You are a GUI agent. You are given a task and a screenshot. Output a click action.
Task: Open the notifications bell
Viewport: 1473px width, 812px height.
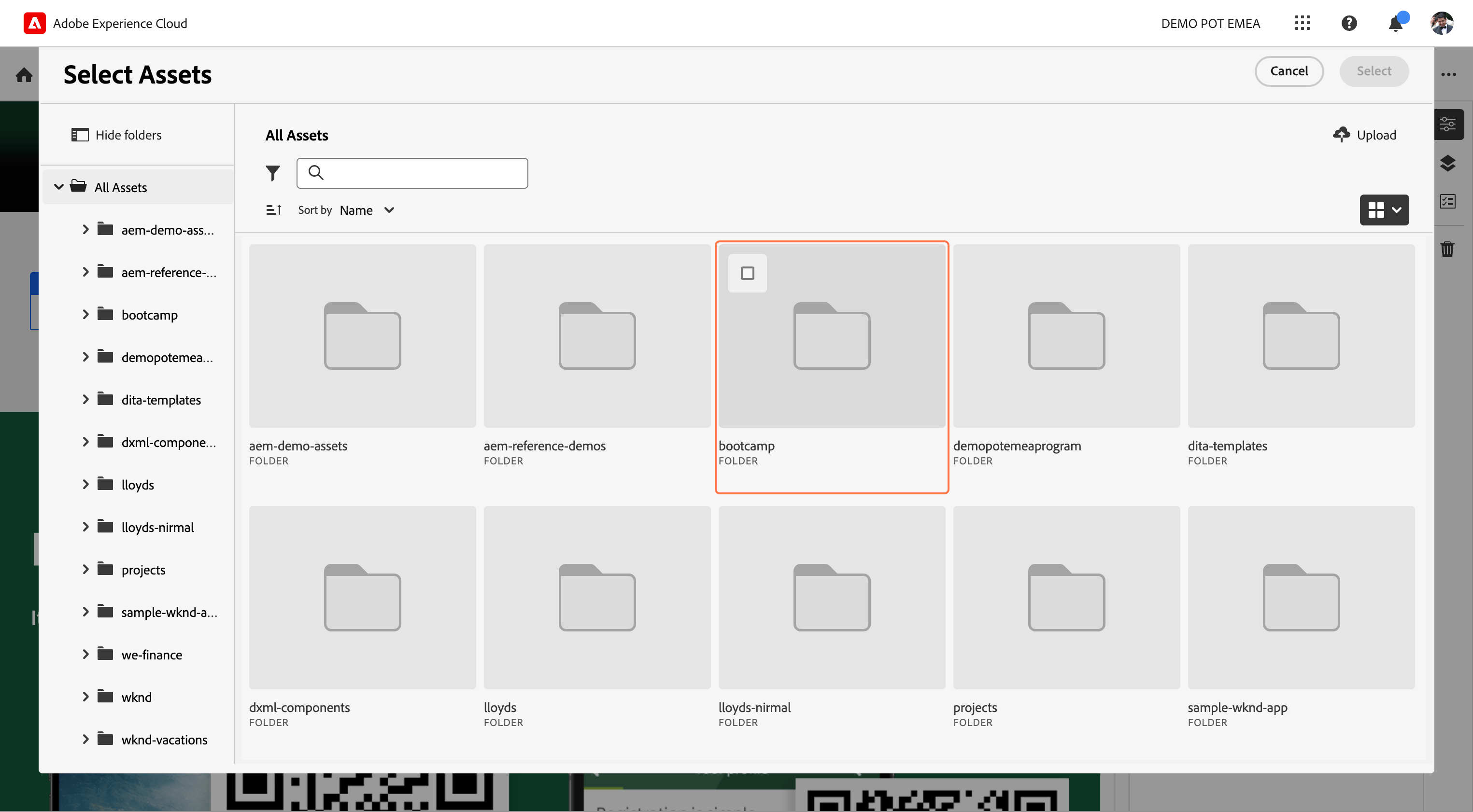tap(1396, 24)
